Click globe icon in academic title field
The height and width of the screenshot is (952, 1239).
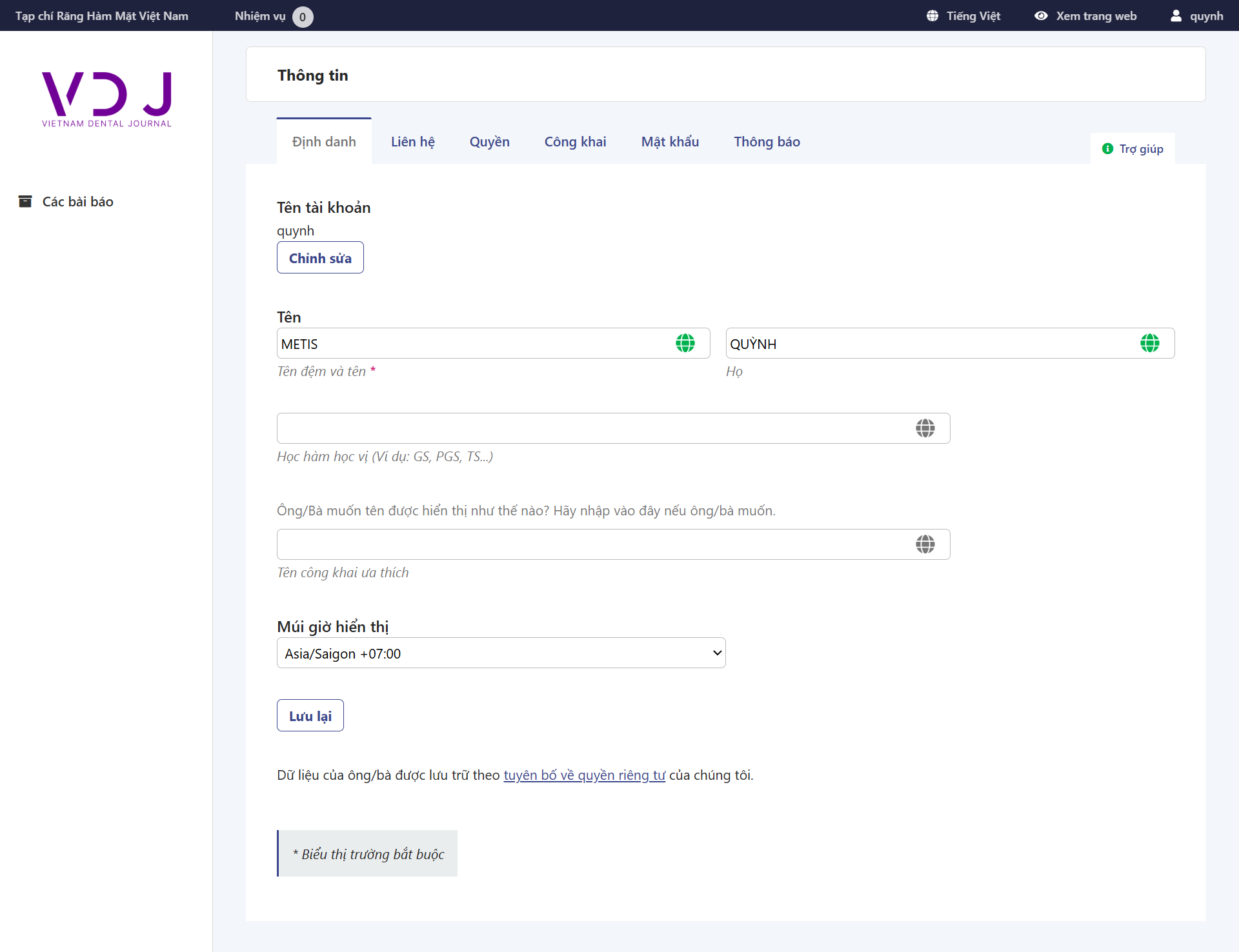tap(925, 428)
